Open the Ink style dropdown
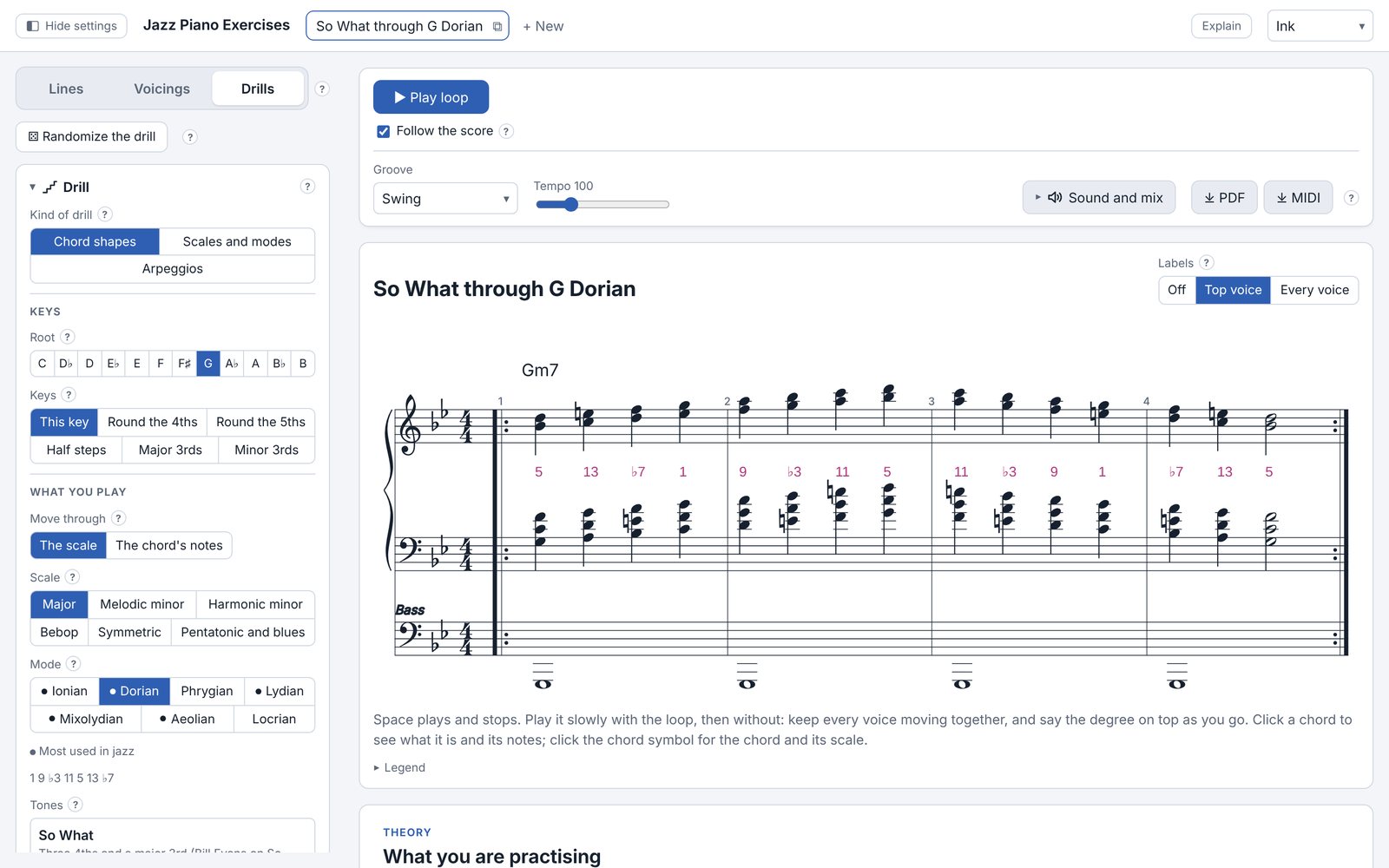This screenshot has height=868, width=1389. pos(1320,26)
